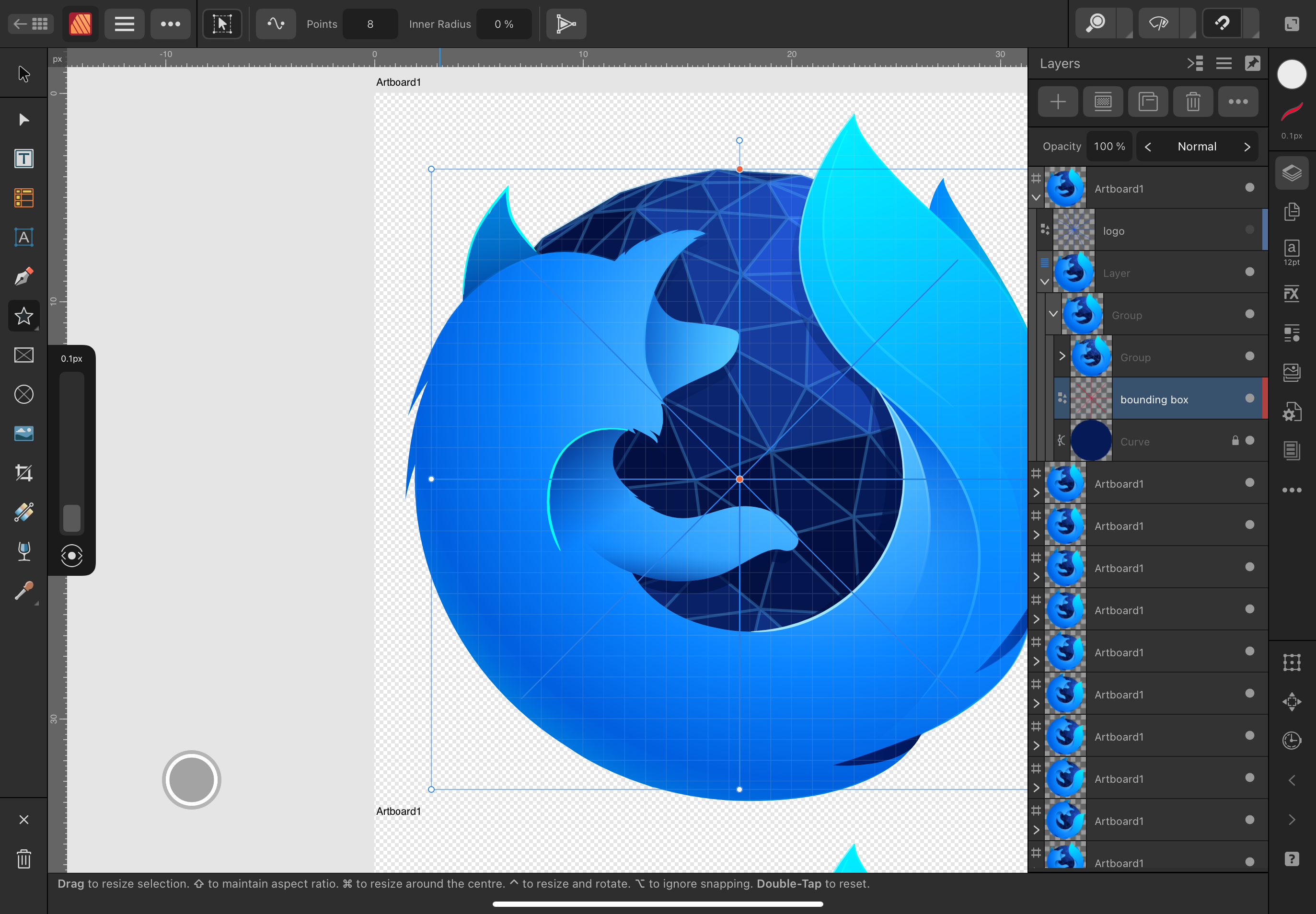Open the Pages studio icon

coord(1292,212)
